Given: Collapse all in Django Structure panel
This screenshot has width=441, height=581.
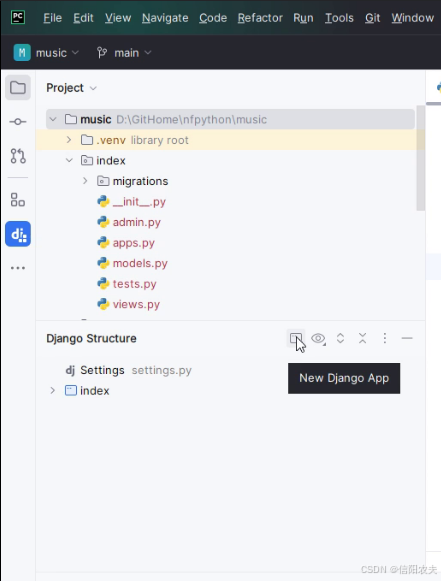Looking at the screenshot, I should [362, 338].
